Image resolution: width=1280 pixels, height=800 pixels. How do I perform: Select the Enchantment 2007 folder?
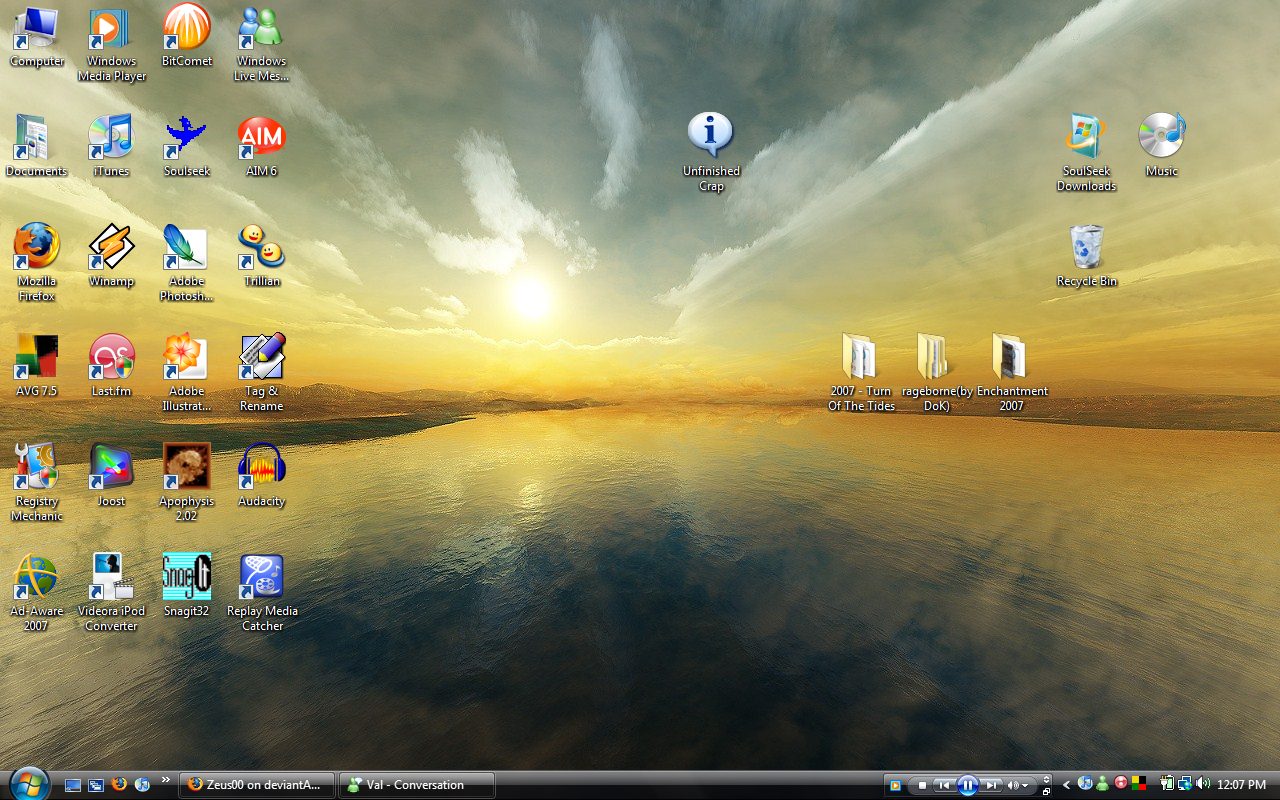1012,373
